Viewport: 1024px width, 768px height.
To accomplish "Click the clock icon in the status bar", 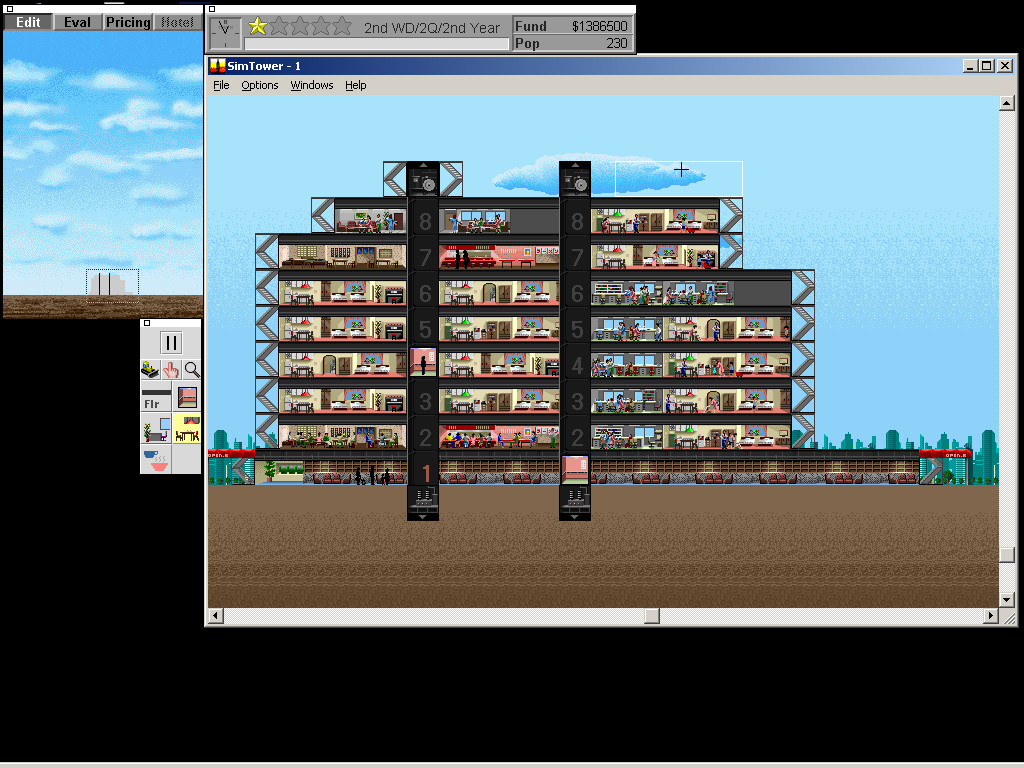I will pos(225,33).
